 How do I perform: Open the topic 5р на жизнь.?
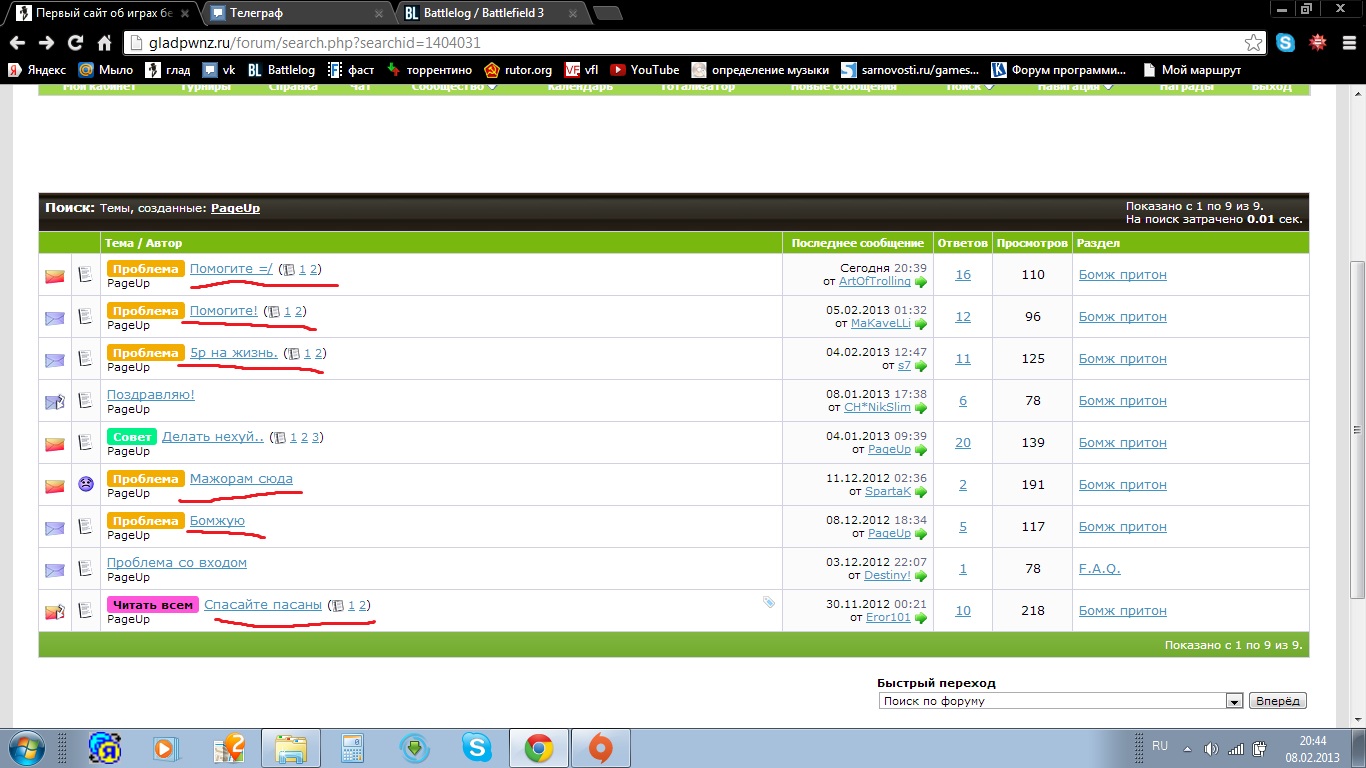pyautogui.click(x=234, y=353)
